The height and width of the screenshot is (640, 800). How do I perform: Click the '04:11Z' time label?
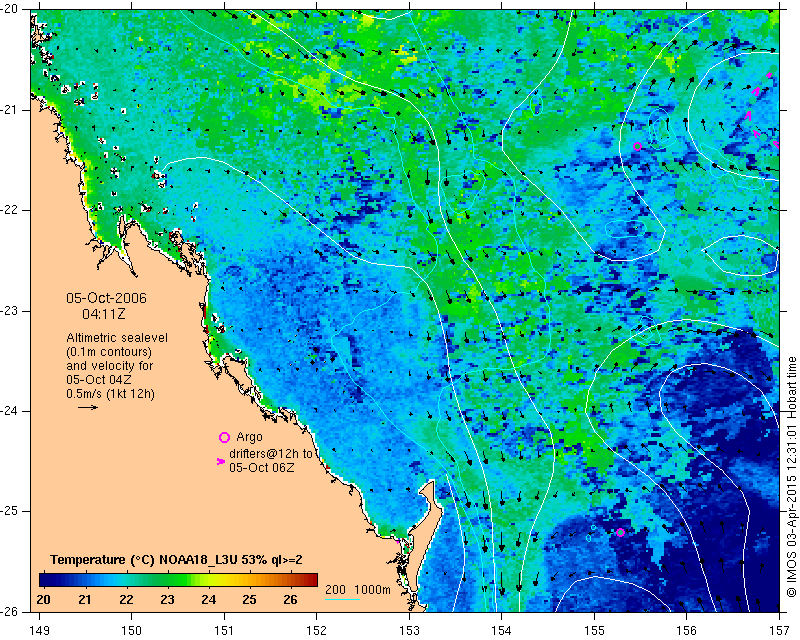(104, 314)
